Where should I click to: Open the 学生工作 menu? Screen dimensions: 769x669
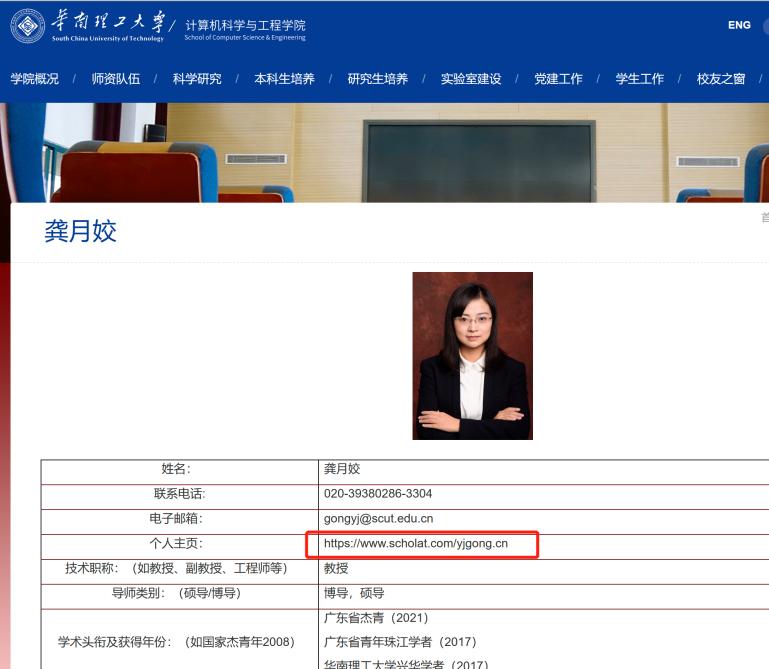pyautogui.click(x=639, y=79)
